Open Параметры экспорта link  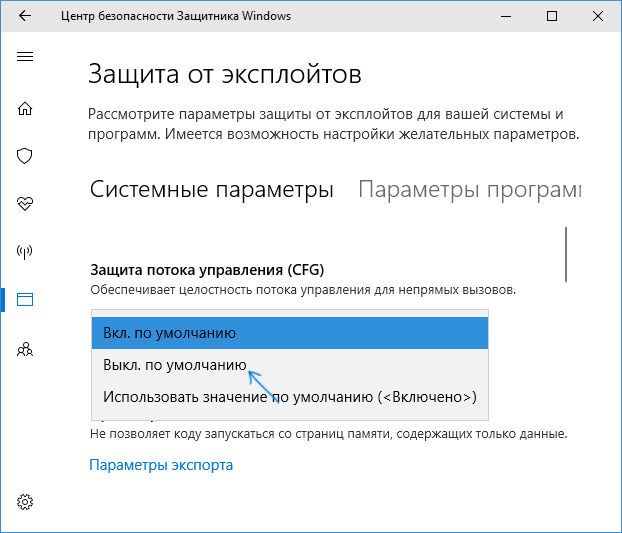(x=161, y=465)
